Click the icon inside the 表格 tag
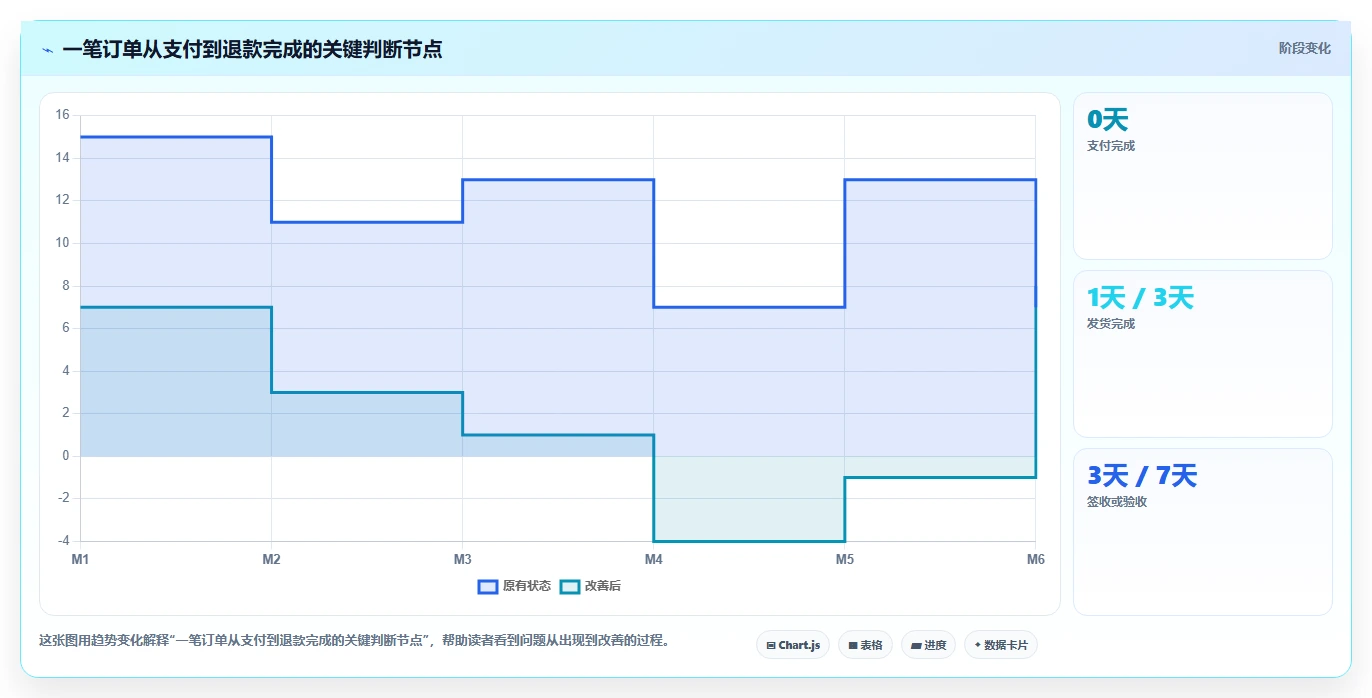This screenshot has width=1372, height=698. click(x=853, y=646)
